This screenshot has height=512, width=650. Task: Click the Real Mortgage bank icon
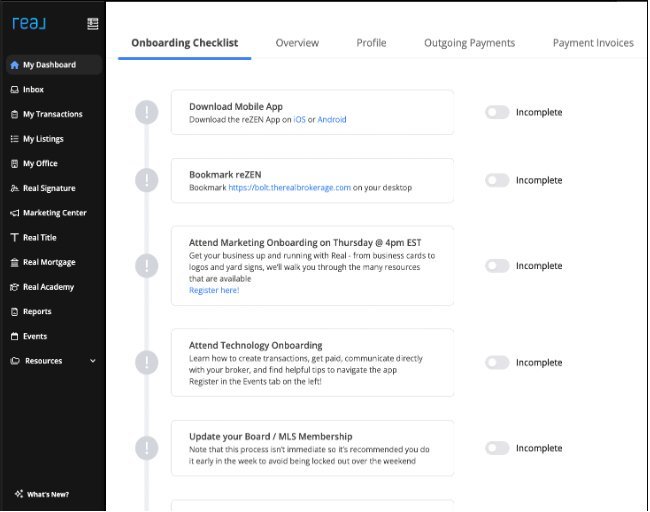pyautogui.click(x=15, y=262)
